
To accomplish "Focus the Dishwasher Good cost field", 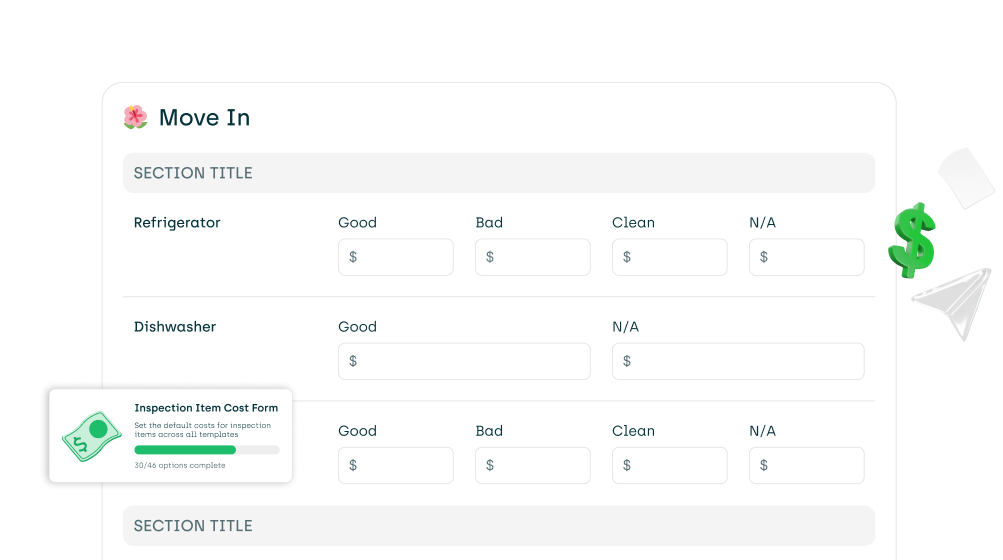I will [x=464, y=361].
